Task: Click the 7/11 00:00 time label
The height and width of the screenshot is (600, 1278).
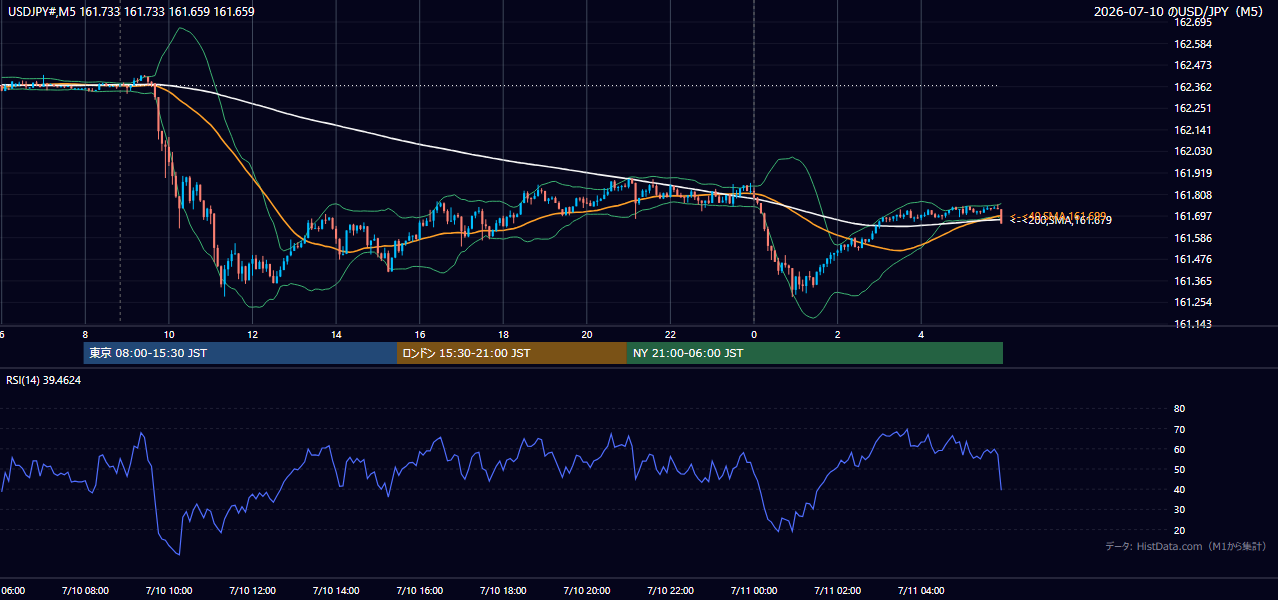Action: pyautogui.click(x=754, y=591)
